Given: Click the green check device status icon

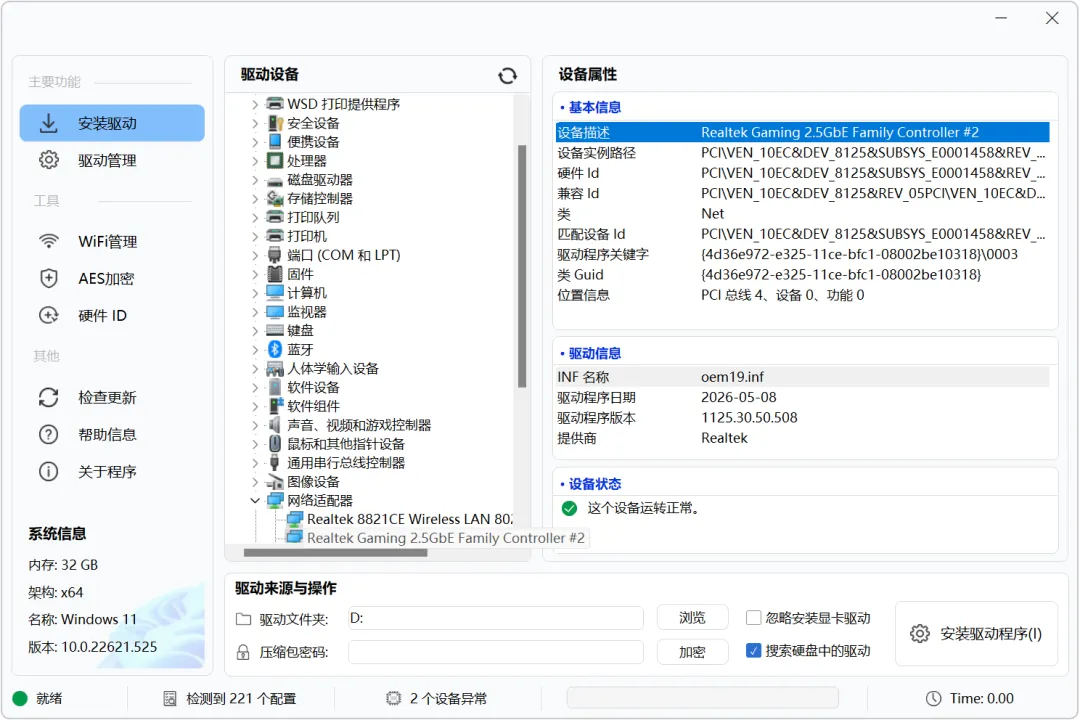Looking at the screenshot, I should pyautogui.click(x=569, y=508).
